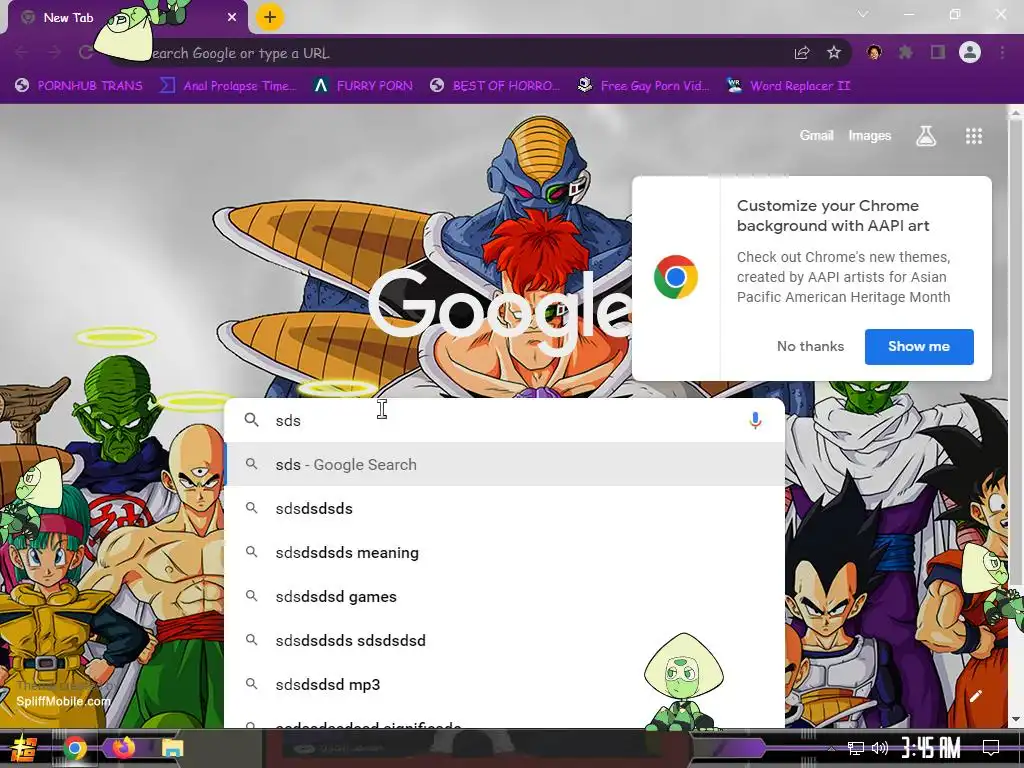Click the magnifier icon in the search box
The width and height of the screenshot is (1024, 768).
[x=251, y=420]
